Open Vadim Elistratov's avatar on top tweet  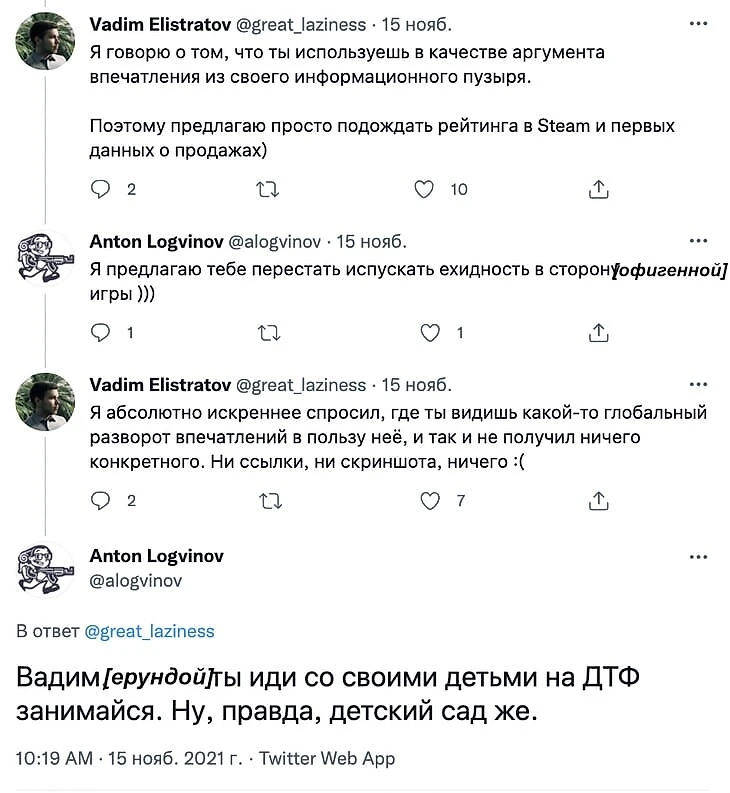pyautogui.click(x=46, y=41)
